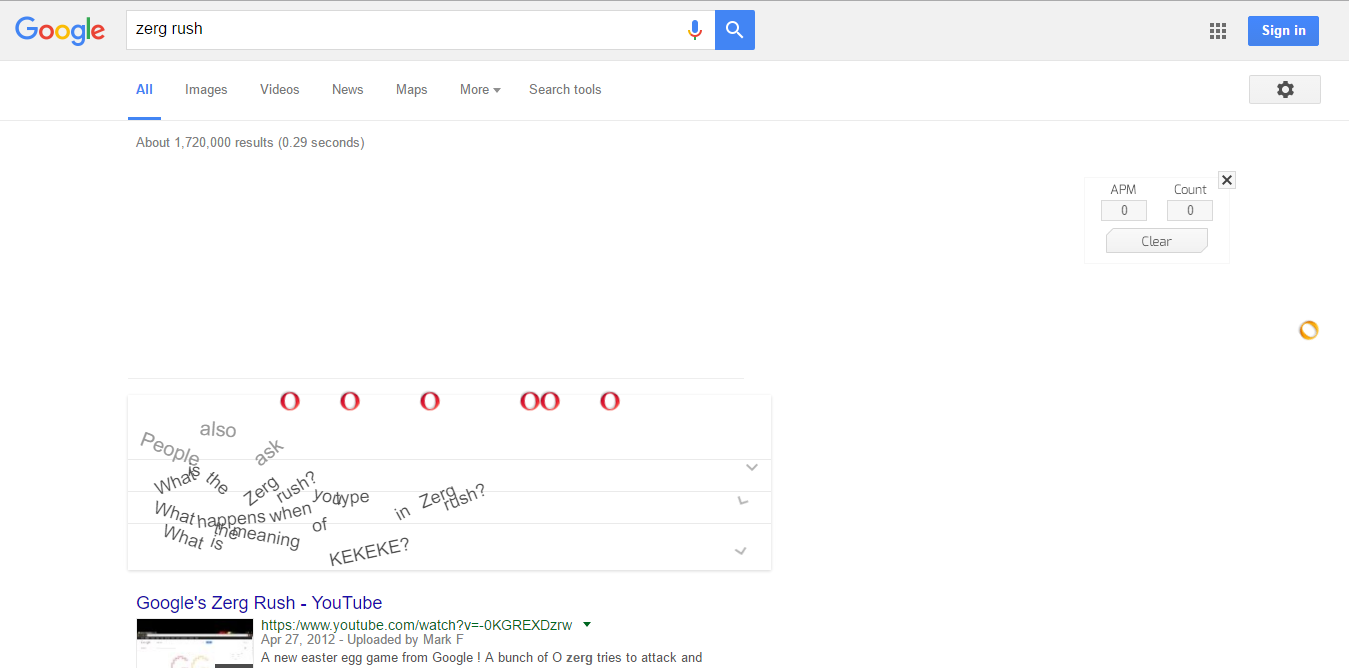The image size is (1349, 668).
Task: Switch to the Images tab
Action: tap(206, 90)
